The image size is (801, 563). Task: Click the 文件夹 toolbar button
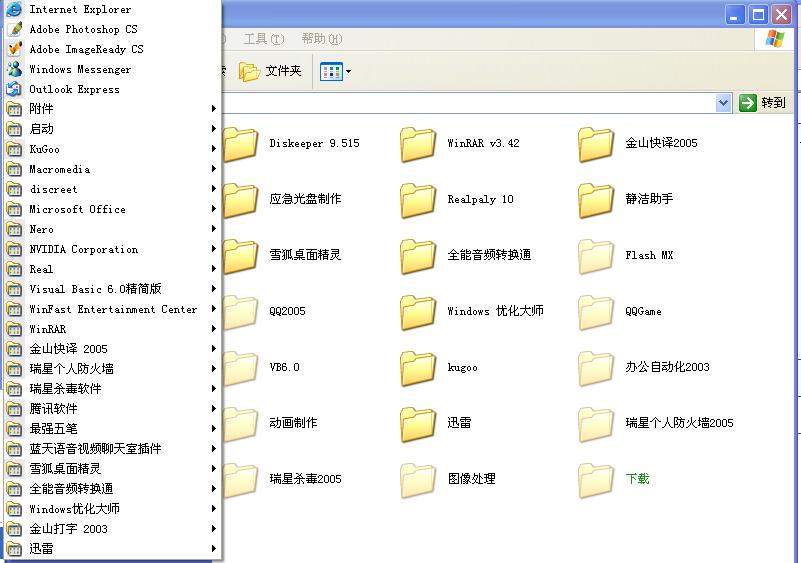tap(270, 72)
